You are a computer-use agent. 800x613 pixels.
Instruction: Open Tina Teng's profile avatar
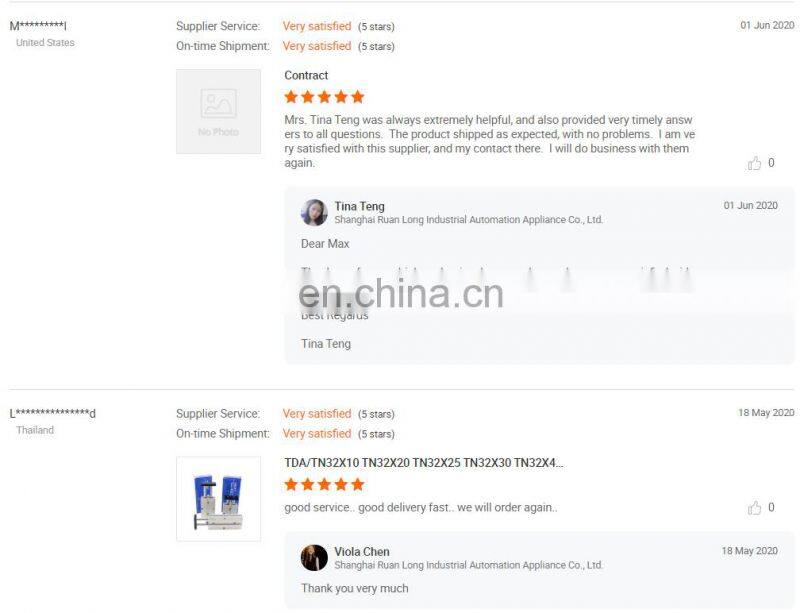[x=314, y=212]
